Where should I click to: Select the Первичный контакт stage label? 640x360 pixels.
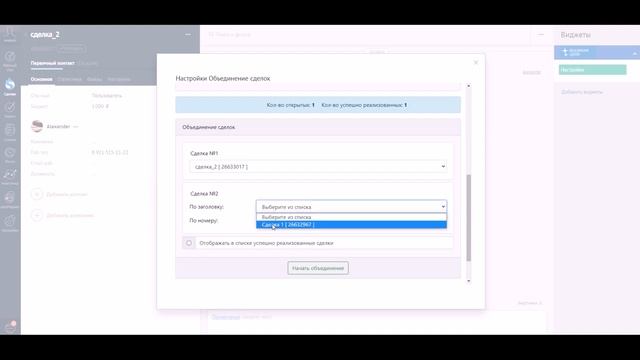(53, 63)
